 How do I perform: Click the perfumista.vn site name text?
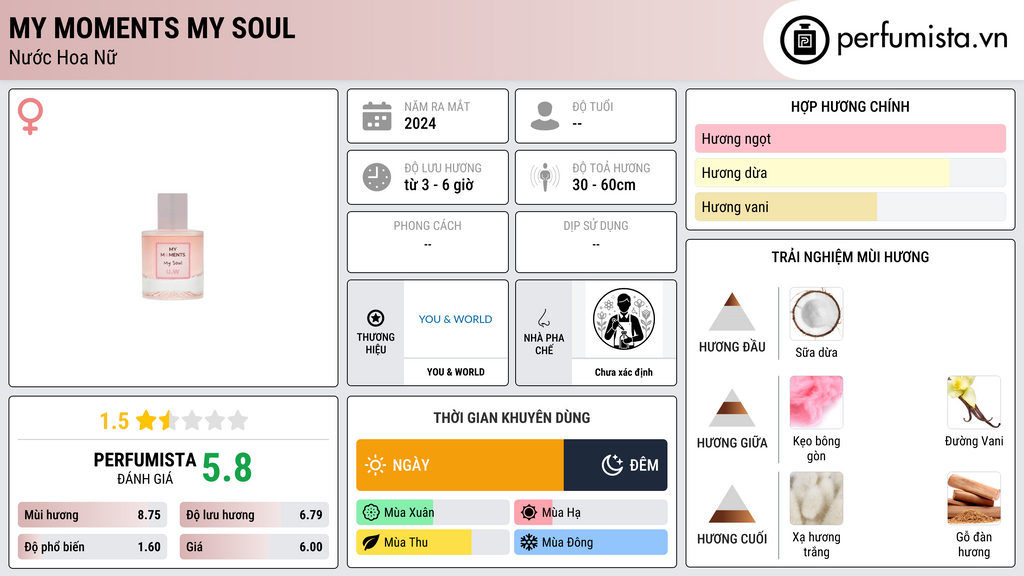click(x=922, y=38)
